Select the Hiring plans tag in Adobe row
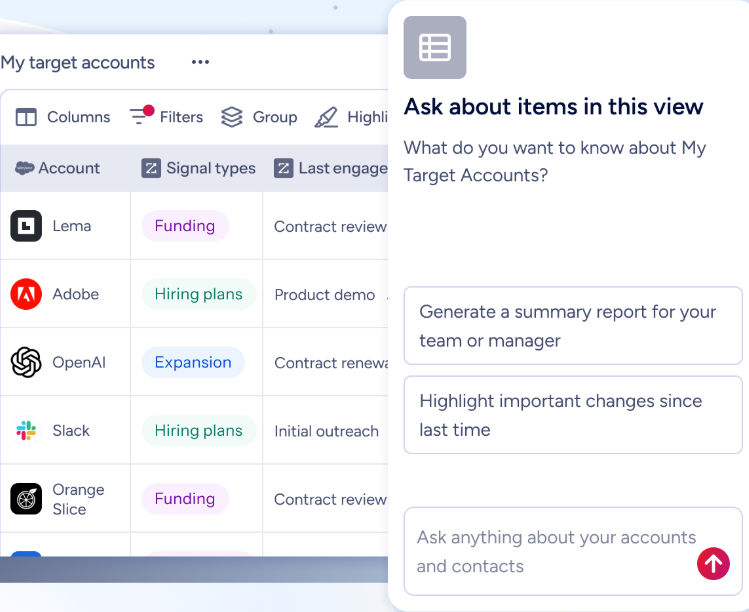Screen dimensions: 749x612 pyautogui.click(x=199, y=294)
